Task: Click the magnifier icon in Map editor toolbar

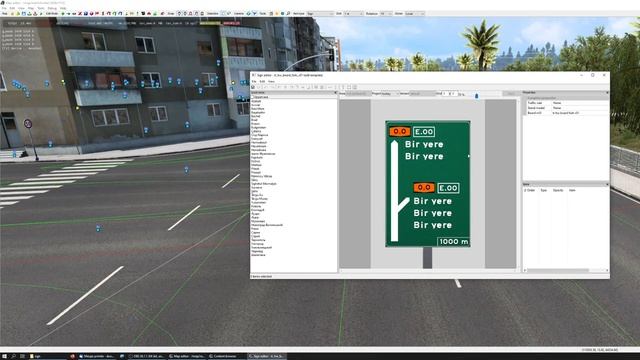Action: point(288,13)
